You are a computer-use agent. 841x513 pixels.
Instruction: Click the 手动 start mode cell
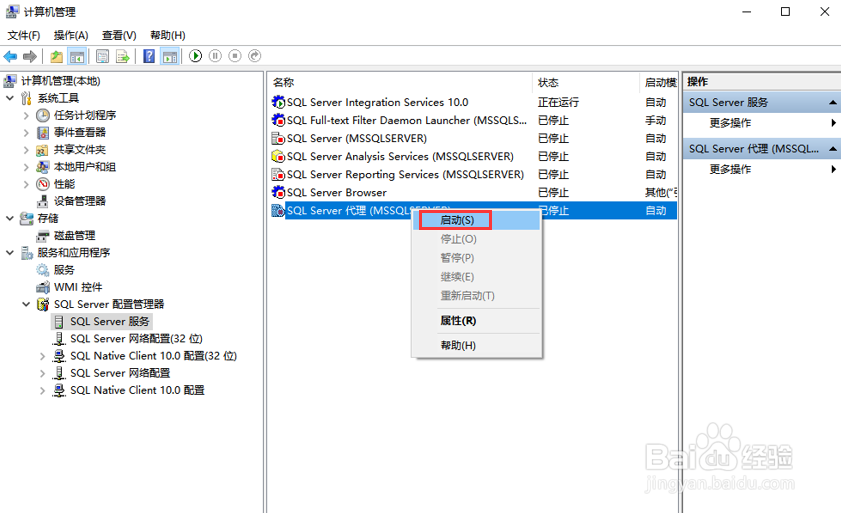point(655,120)
